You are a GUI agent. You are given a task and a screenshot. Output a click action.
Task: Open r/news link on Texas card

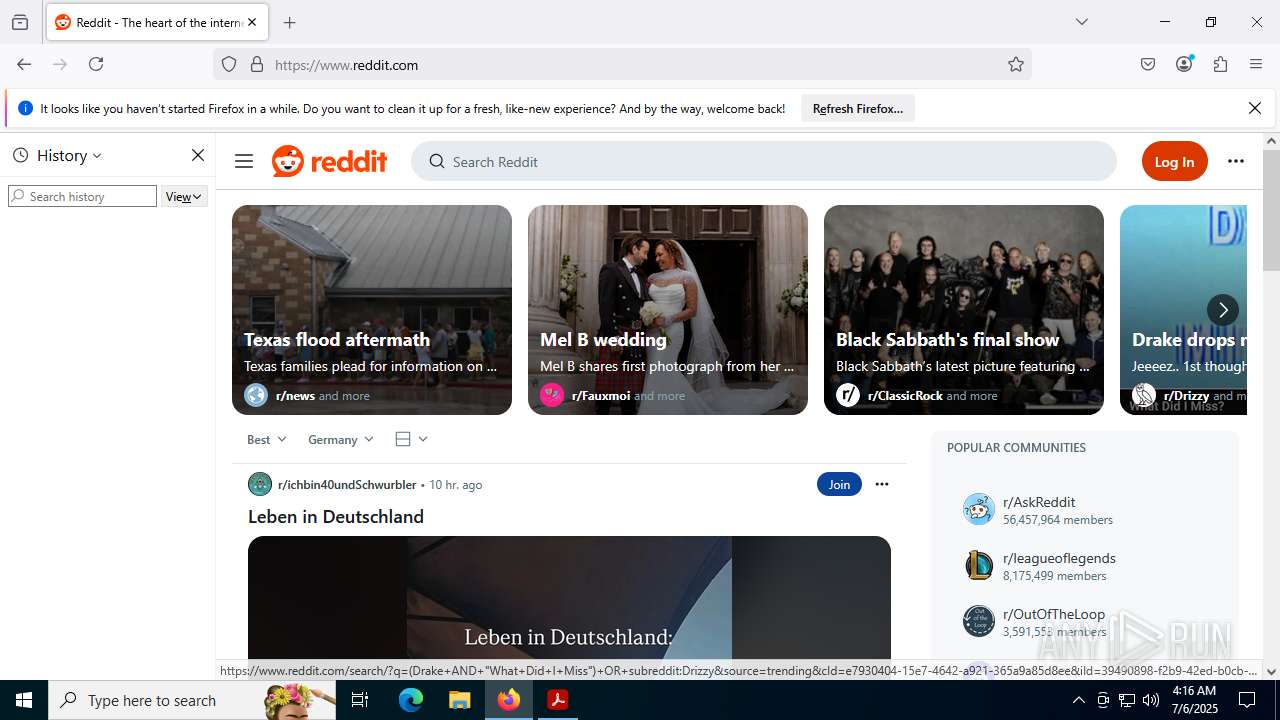coord(295,396)
